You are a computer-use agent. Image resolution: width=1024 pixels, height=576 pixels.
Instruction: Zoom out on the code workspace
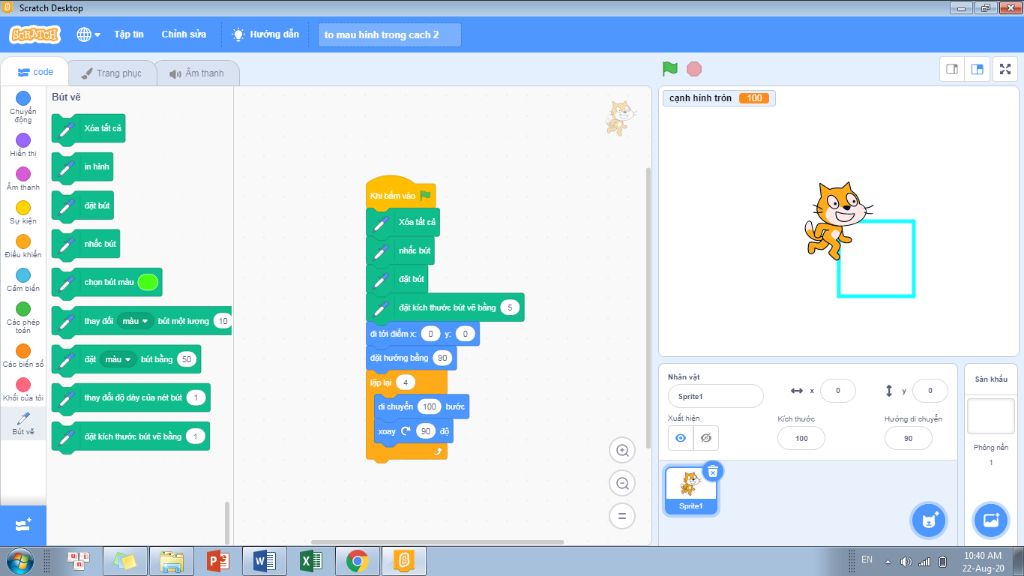point(622,484)
